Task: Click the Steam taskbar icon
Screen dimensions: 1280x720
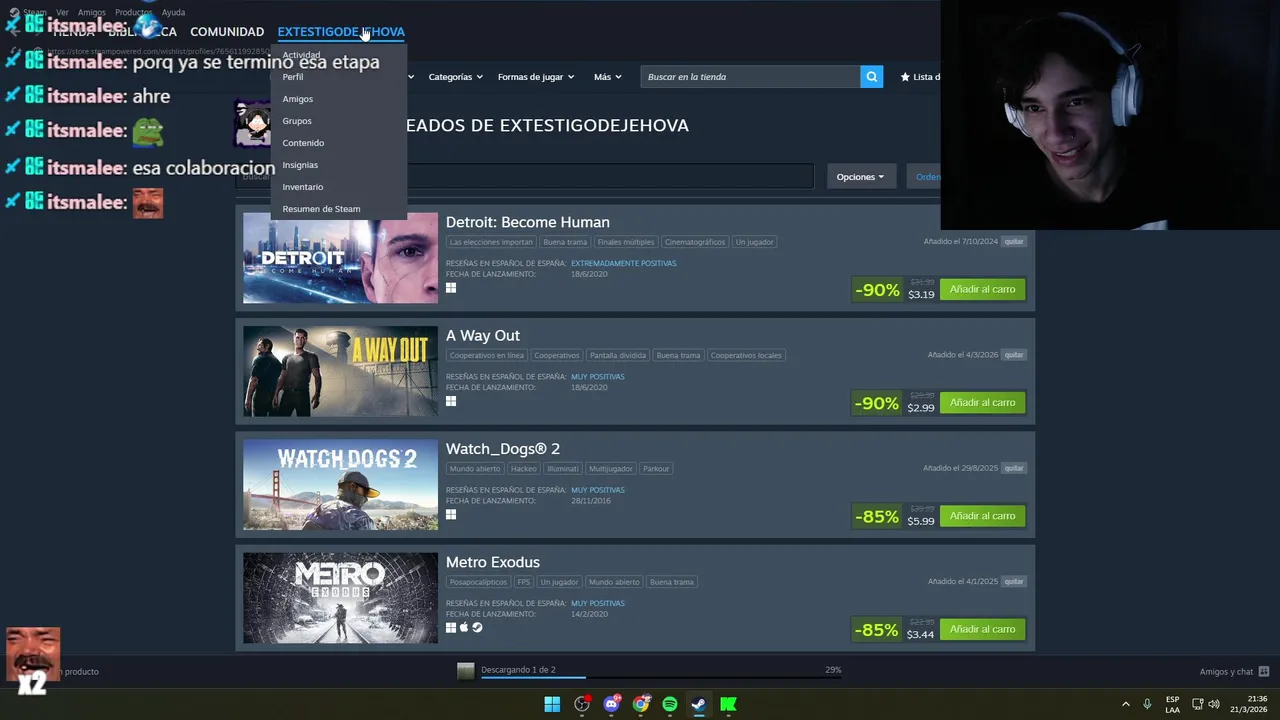Action: [699, 704]
